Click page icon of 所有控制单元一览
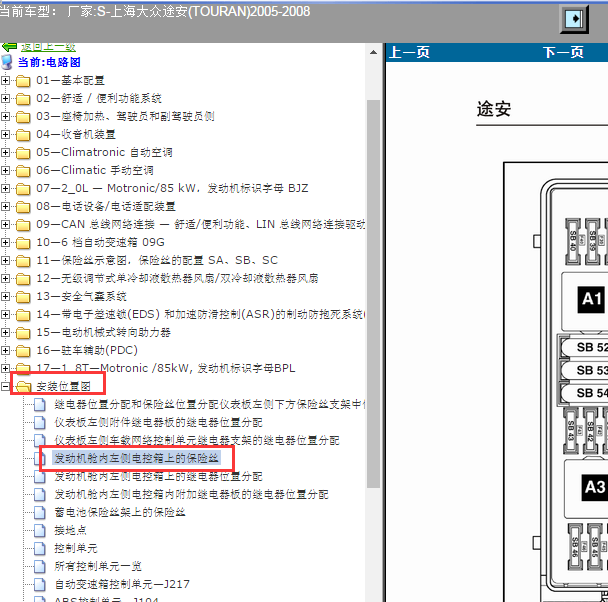This screenshot has height=602, width=608. coord(40,566)
